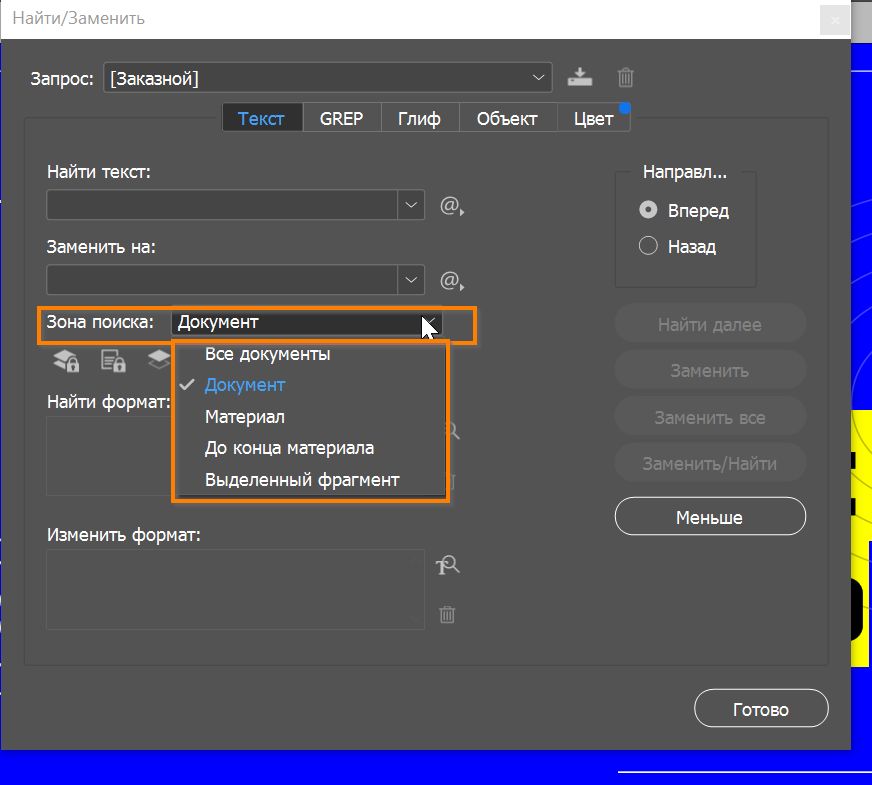872x785 pixels.
Task: Collapse the Зона поиска dropdown showing Документ
Action: 307,322
